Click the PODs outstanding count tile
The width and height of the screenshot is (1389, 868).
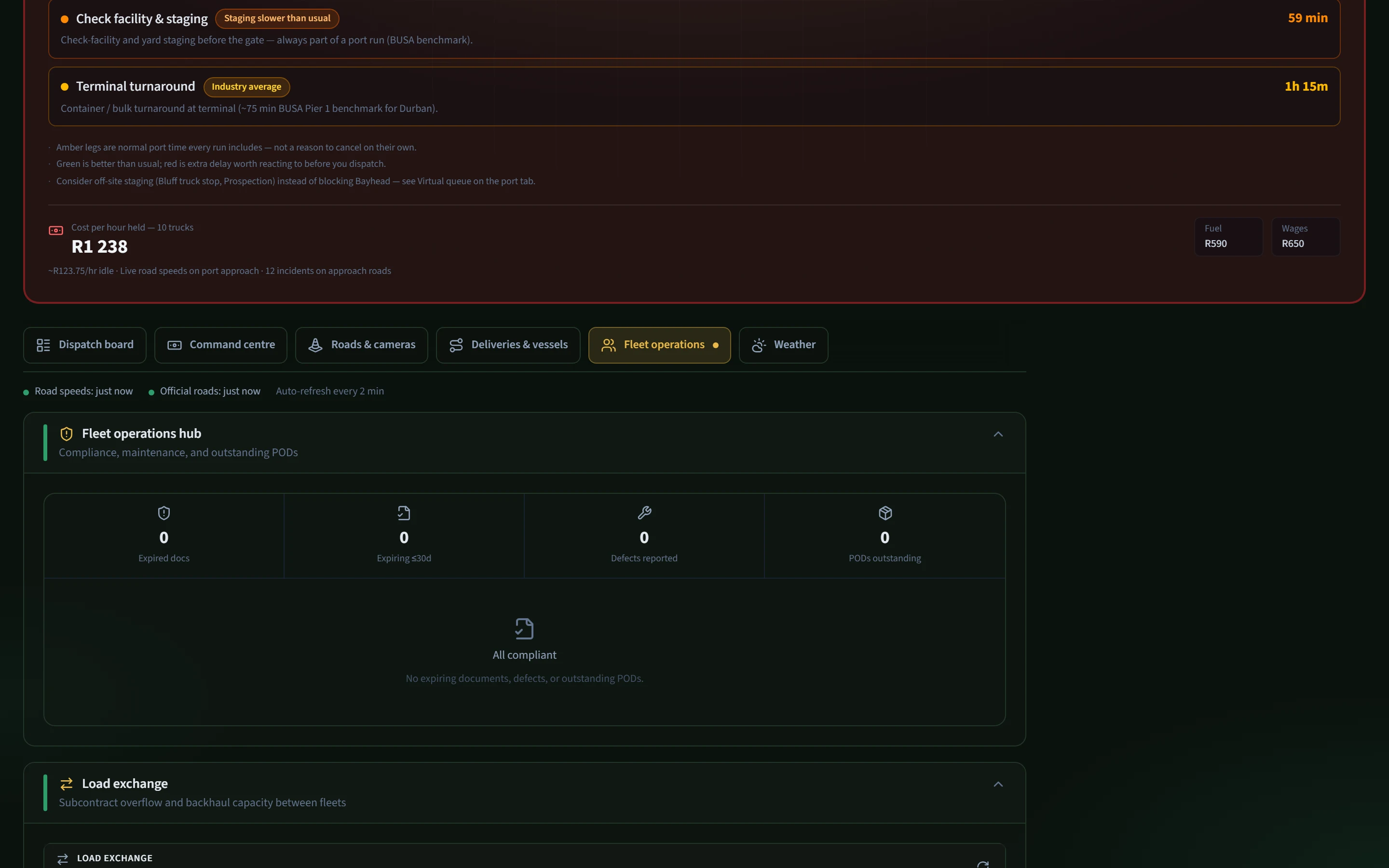885,536
